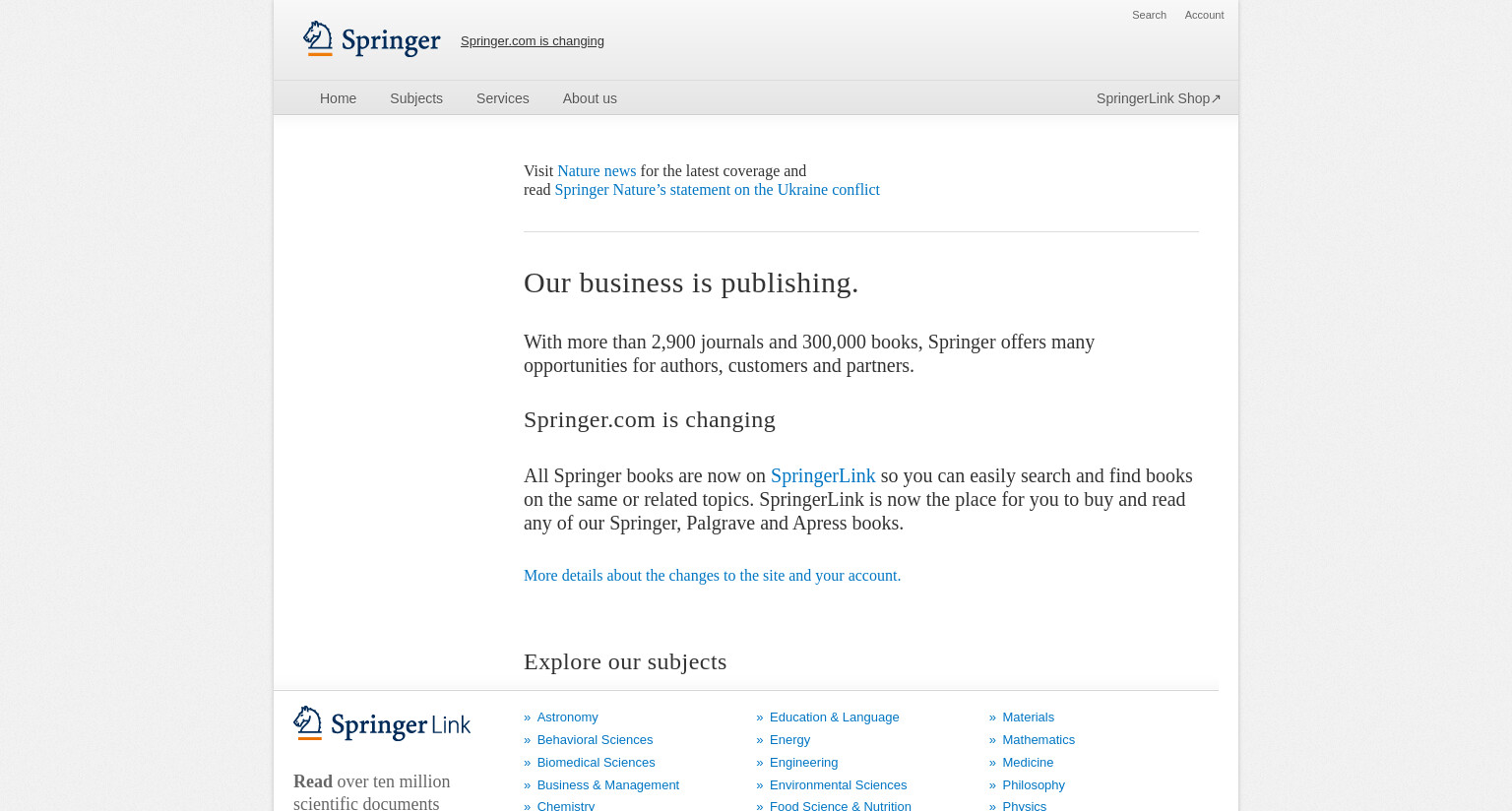This screenshot has height=811, width=1512.
Task: Open the About us menu
Action: coord(590,98)
